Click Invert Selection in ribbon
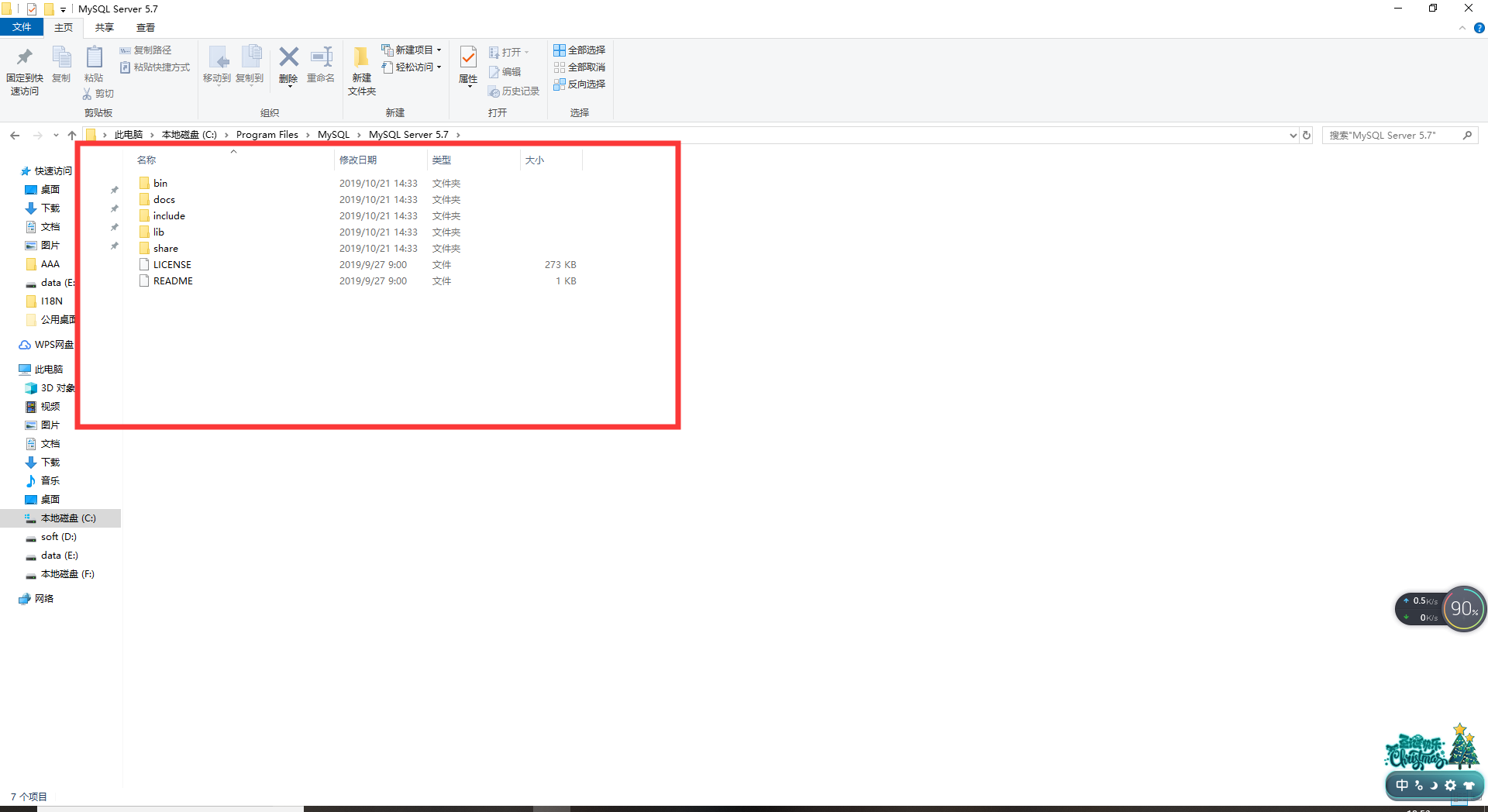Viewport: 1488px width, 812px height. pyautogui.click(x=579, y=84)
